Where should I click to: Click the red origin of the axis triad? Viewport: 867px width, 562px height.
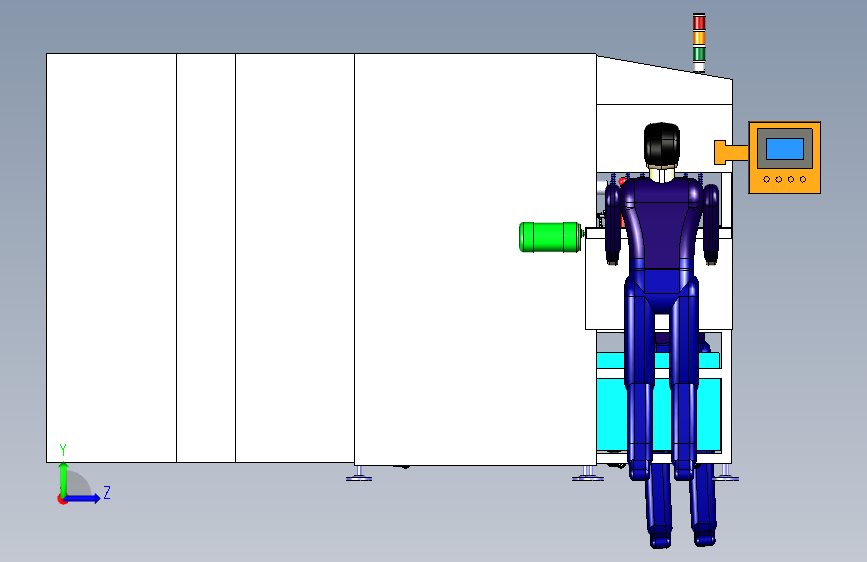click(x=62, y=499)
